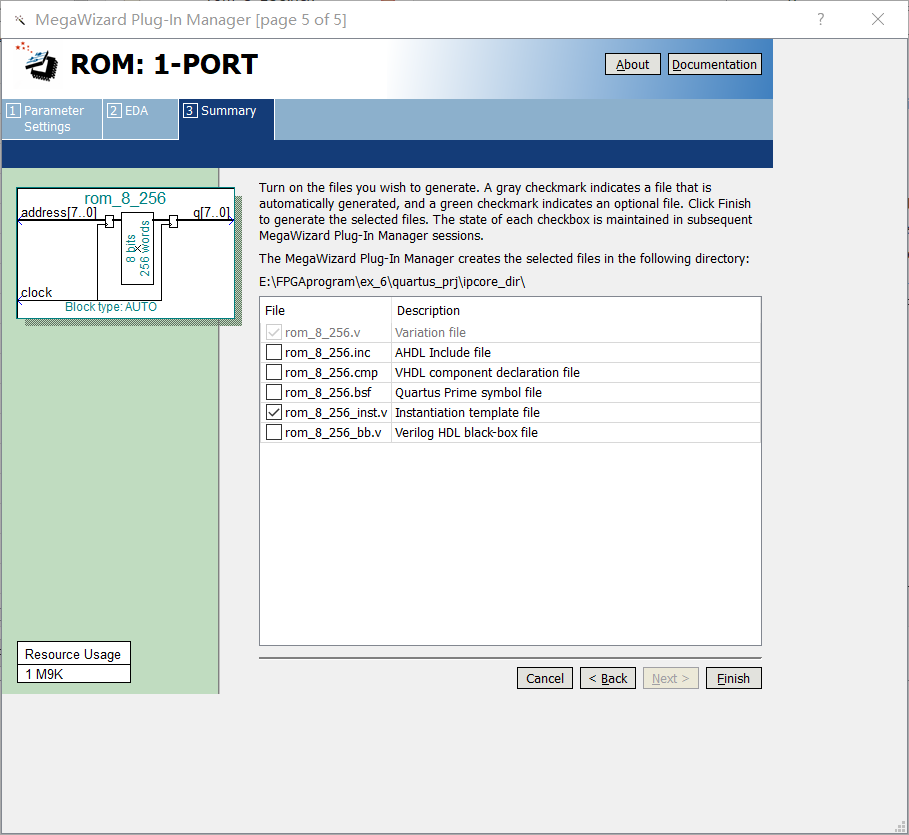Click the About button
The image size is (909, 835).
point(632,64)
